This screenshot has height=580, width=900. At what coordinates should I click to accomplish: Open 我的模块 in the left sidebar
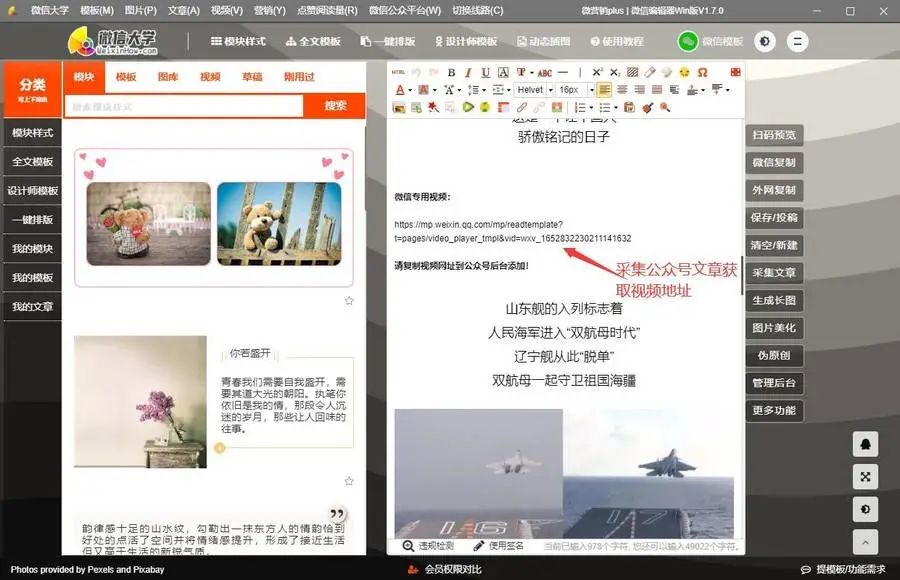tap(33, 249)
